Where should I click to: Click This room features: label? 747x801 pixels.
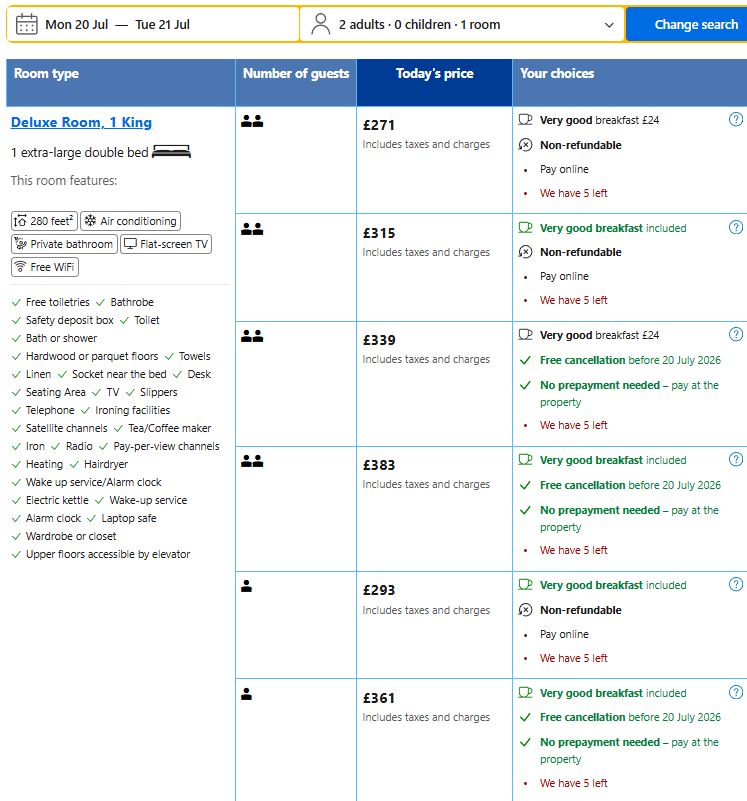[x=64, y=181]
